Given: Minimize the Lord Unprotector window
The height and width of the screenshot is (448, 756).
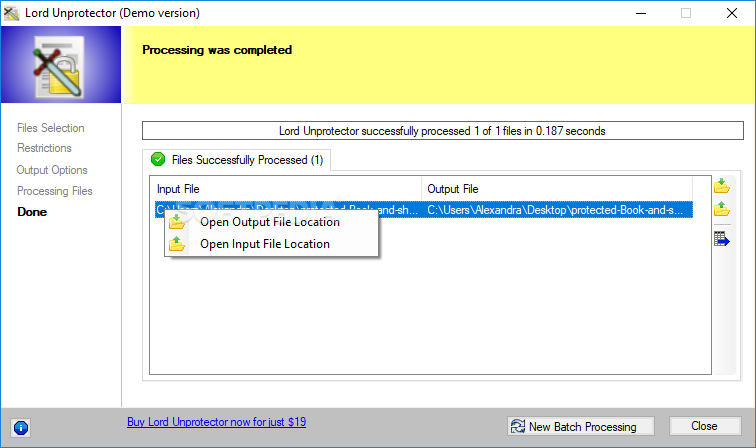Looking at the screenshot, I should pyautogui.click(x=641, y=13).
